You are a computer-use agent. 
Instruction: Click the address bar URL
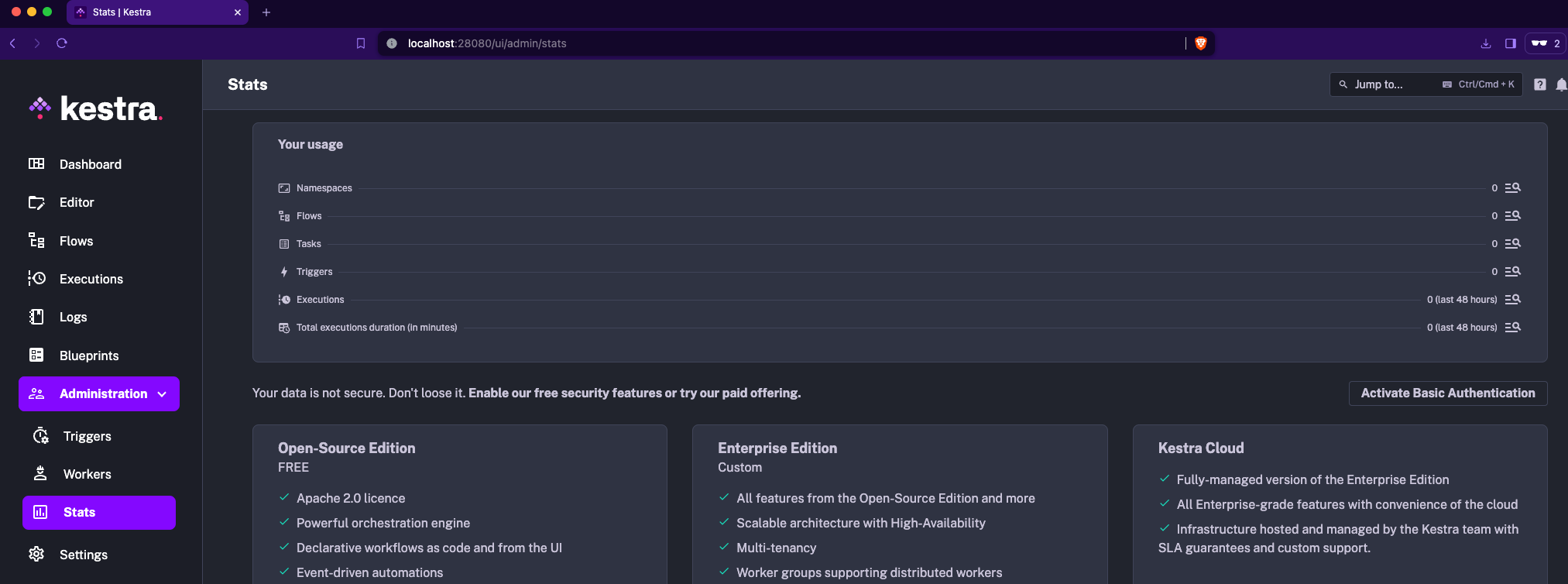[487, 43]
